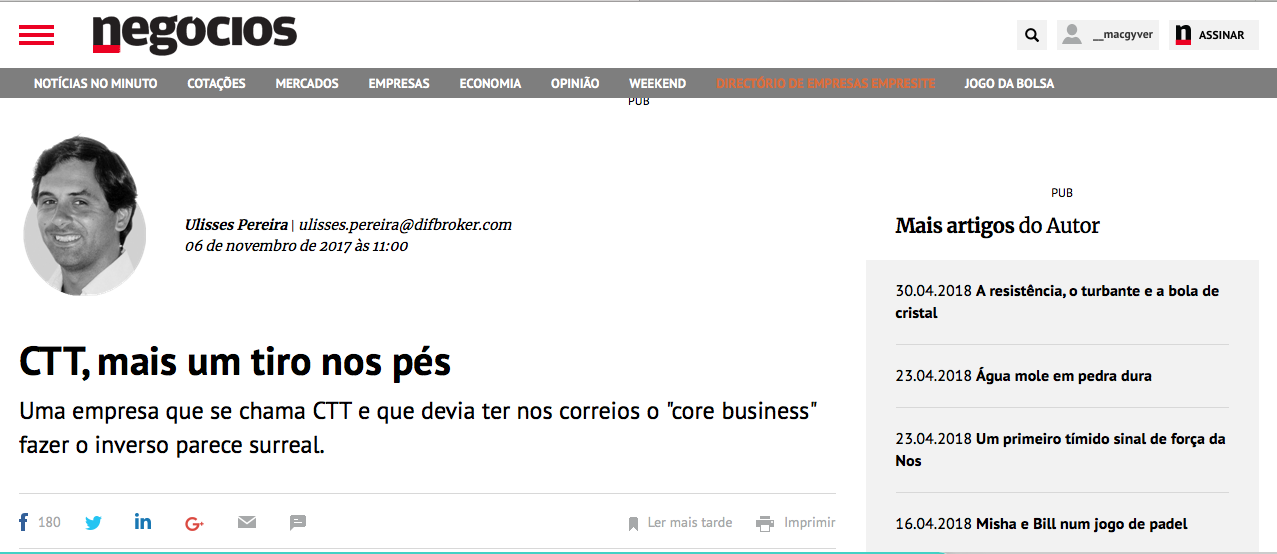This screenshot has width=1277, height=554.
Task: Share the article on Twitter
Action: (93, 522)
